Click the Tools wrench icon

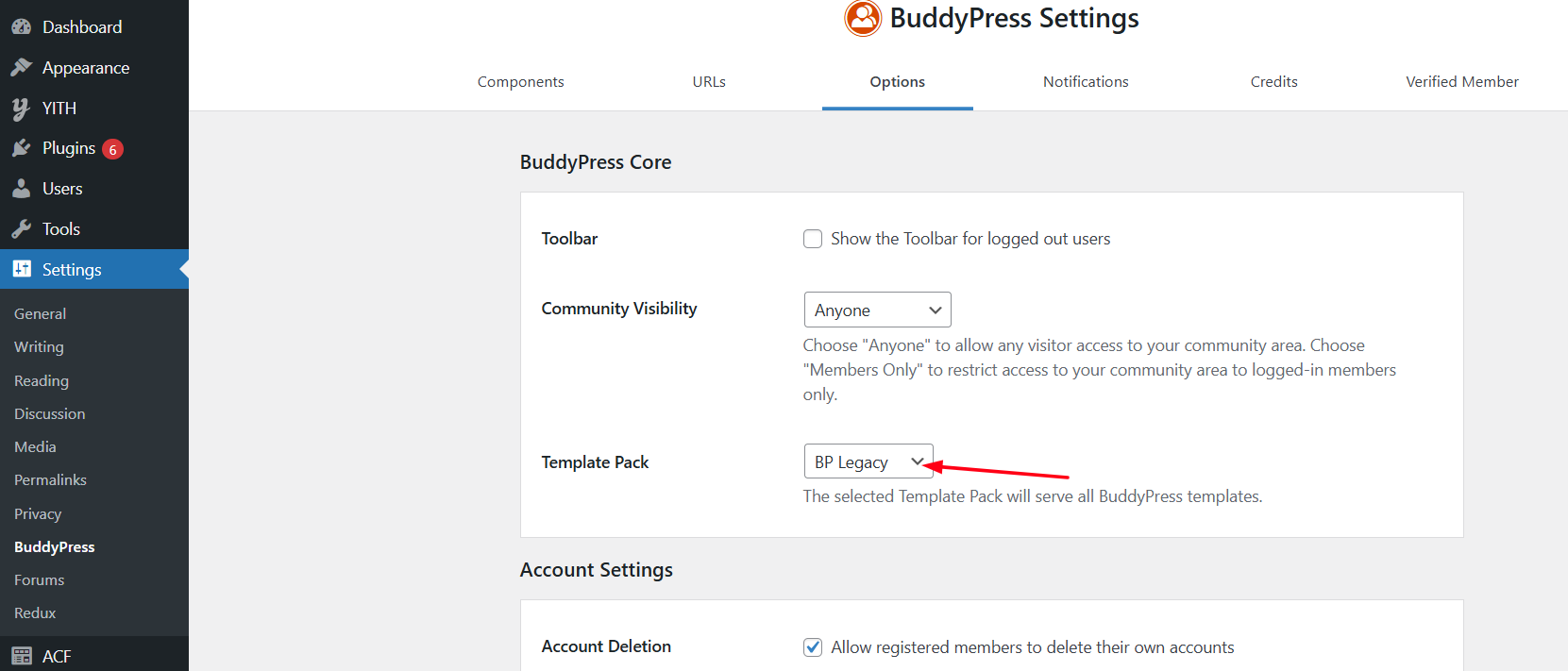tap(21, 229)
